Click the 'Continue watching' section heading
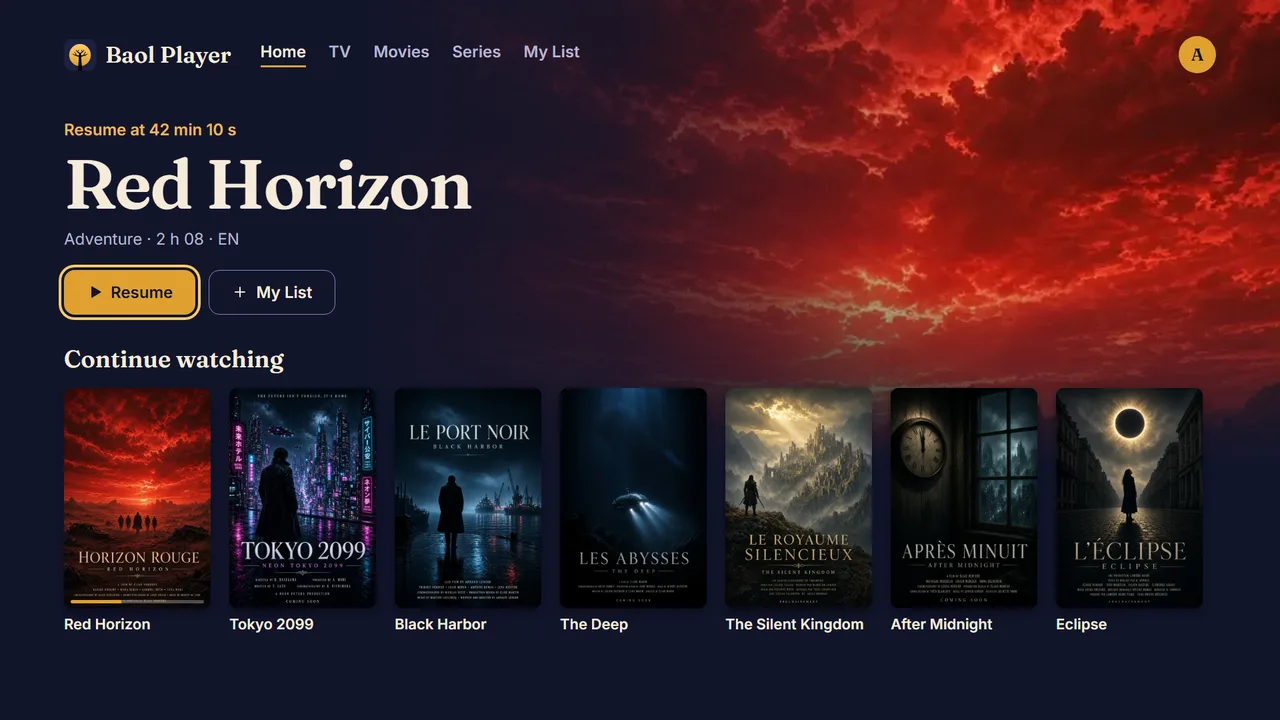1280x720 pixels. coord(174,359)
